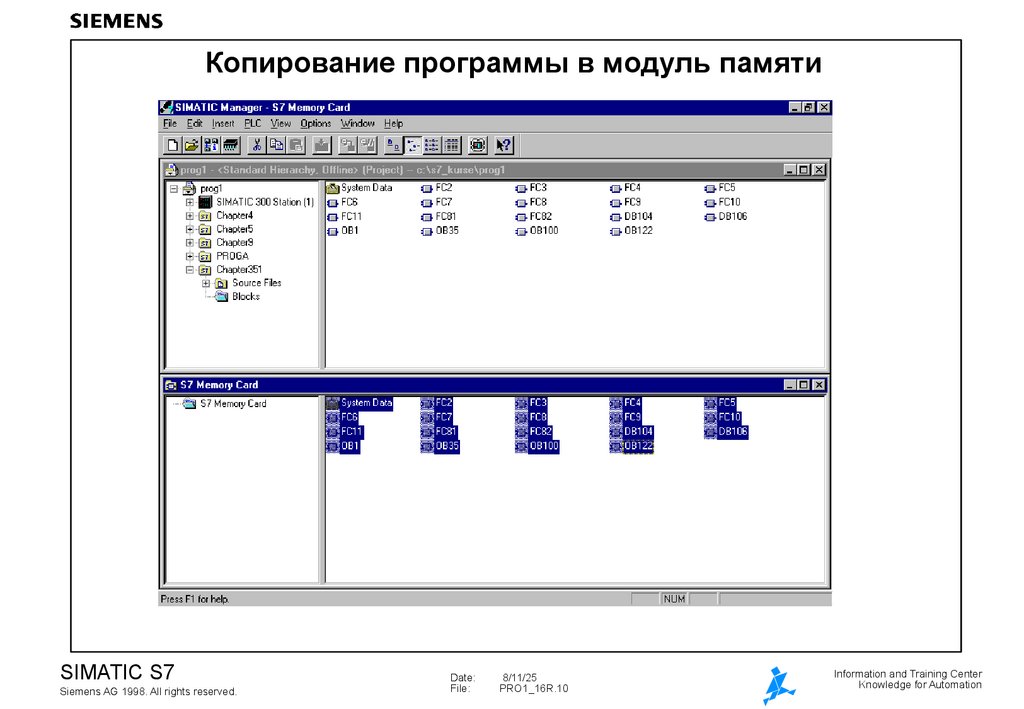The height and width of the screenshot is (709, 1024).
Task: Switch to Large Icons view
Action: click(393, 145)
